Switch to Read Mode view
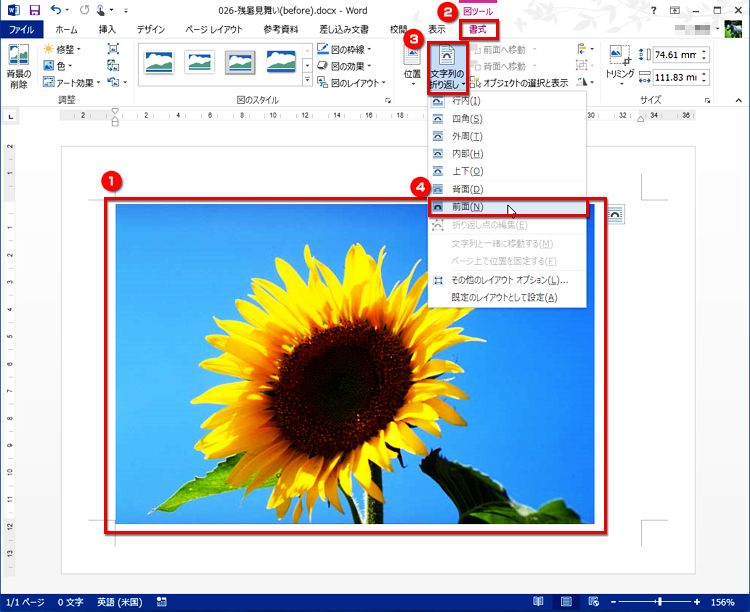 pyautogui.click(x=538, y=601)
